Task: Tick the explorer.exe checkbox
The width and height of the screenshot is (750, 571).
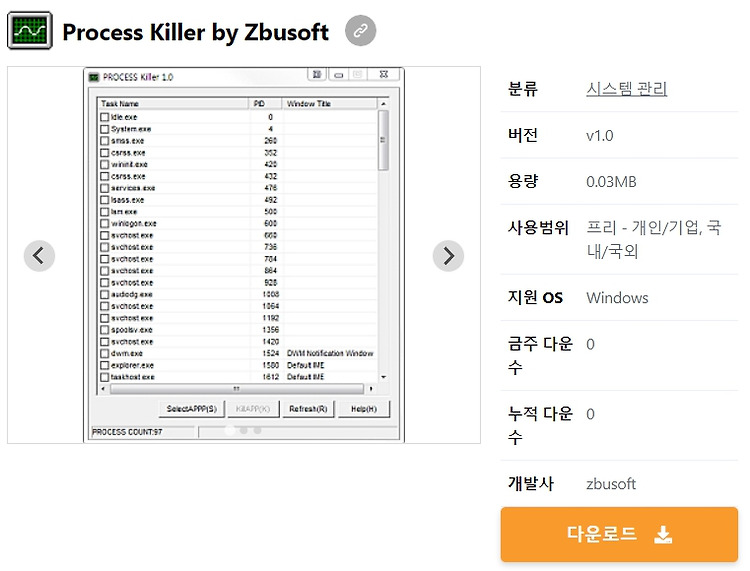Action: 105,365
